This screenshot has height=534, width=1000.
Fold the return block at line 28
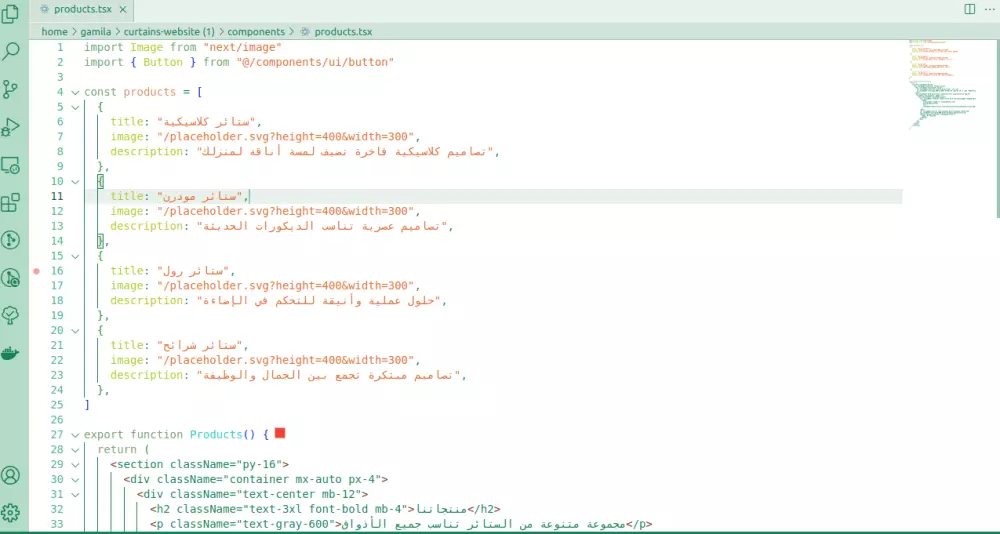pos(75,450)
